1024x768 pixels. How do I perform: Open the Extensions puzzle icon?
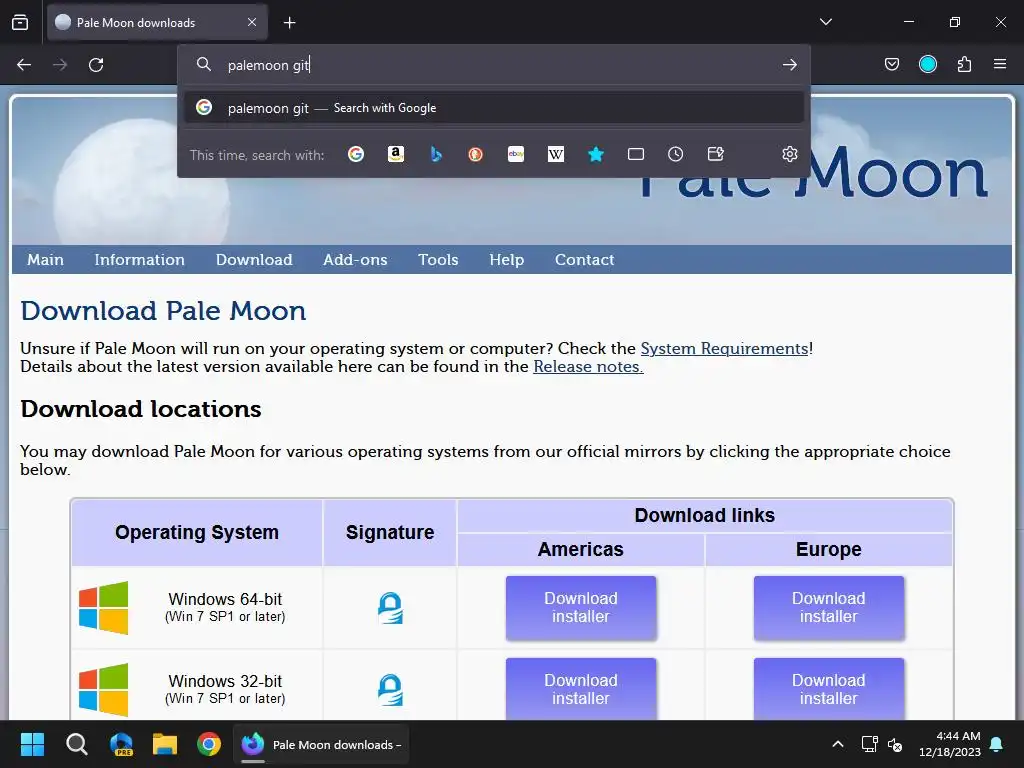coord(964,64)
